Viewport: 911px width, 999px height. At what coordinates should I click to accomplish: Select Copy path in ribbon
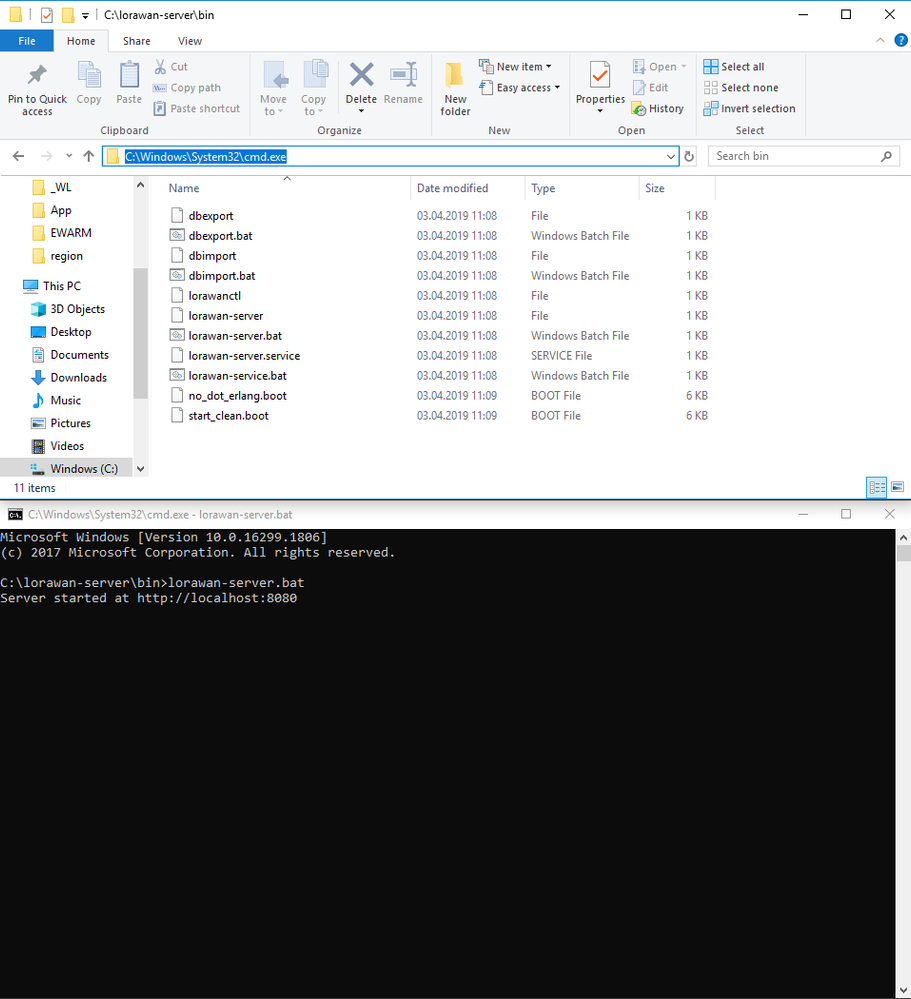tap(187, 88)
